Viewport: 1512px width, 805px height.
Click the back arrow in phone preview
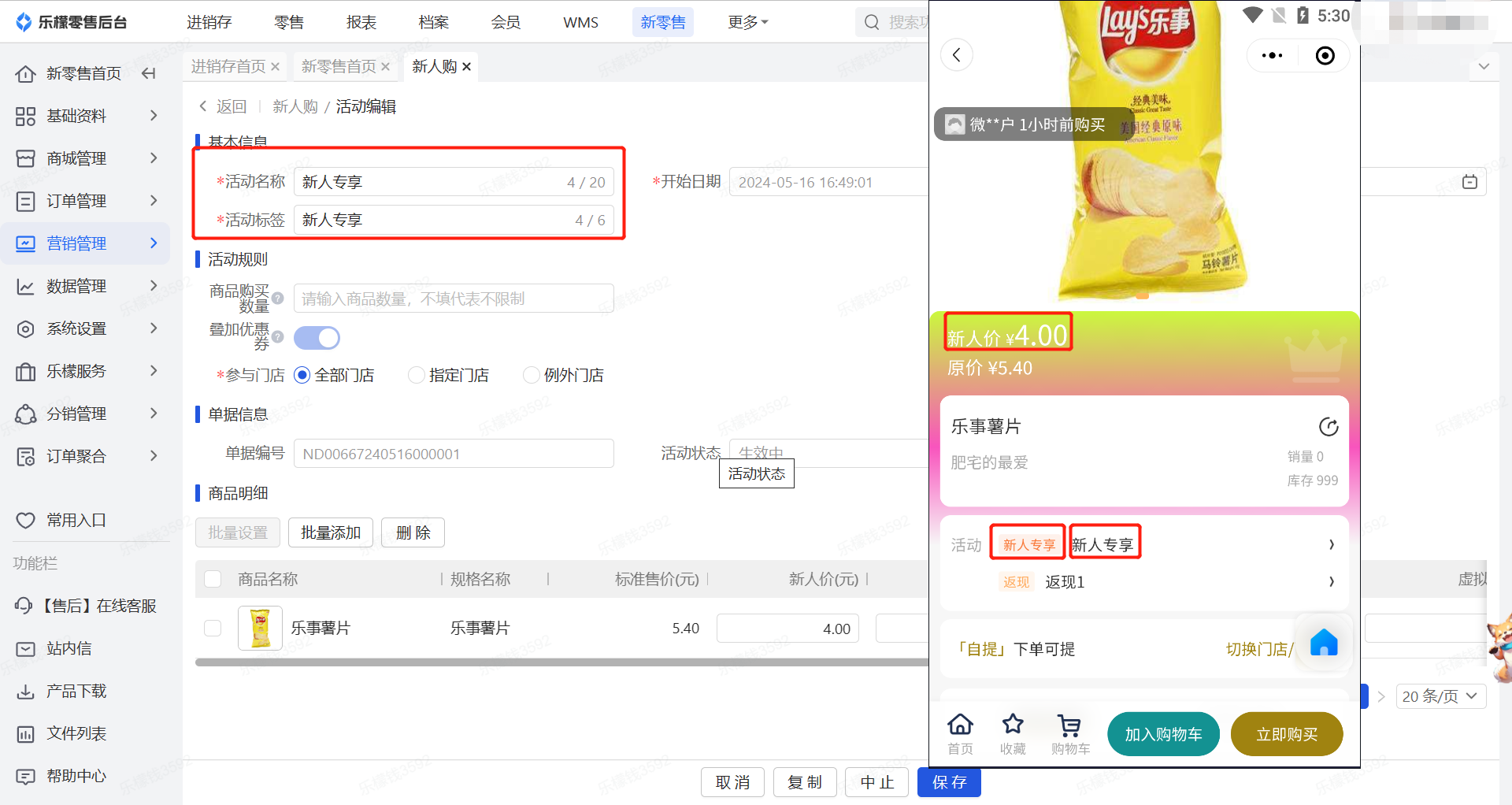click(957, 55)
